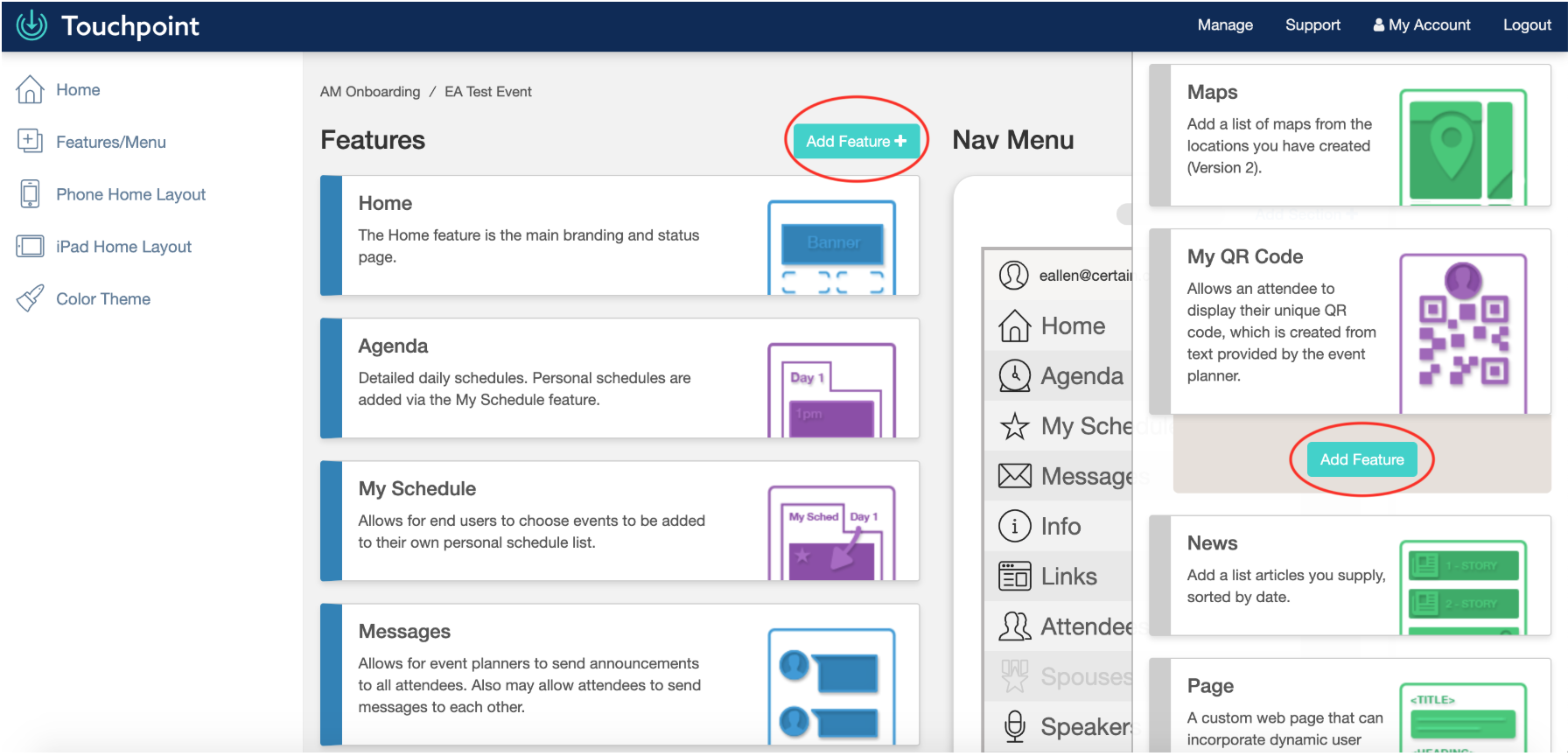Click the star icon for My Schedule
1568x756 pixels.
point(1014,426)
